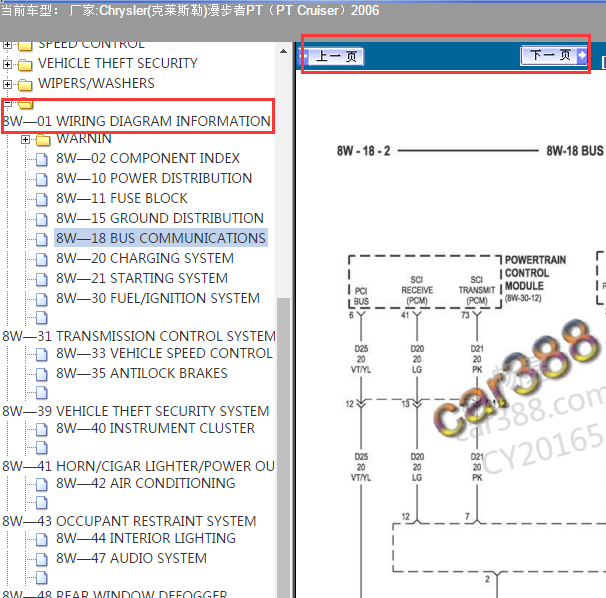Click page icon beside 8W—11 FUSE BLOCK

[42, 199]
